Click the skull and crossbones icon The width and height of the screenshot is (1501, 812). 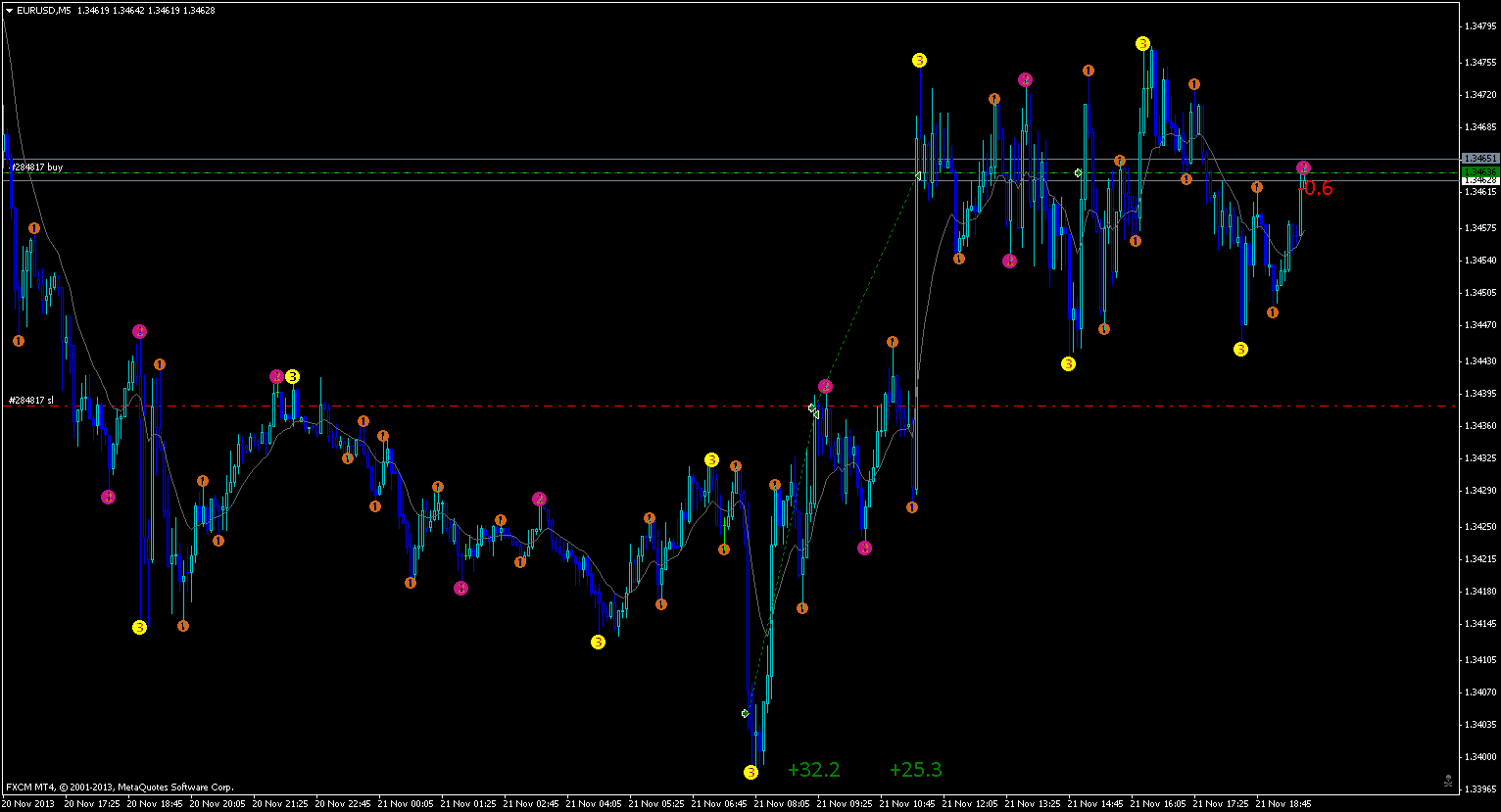pos(1447,781)
